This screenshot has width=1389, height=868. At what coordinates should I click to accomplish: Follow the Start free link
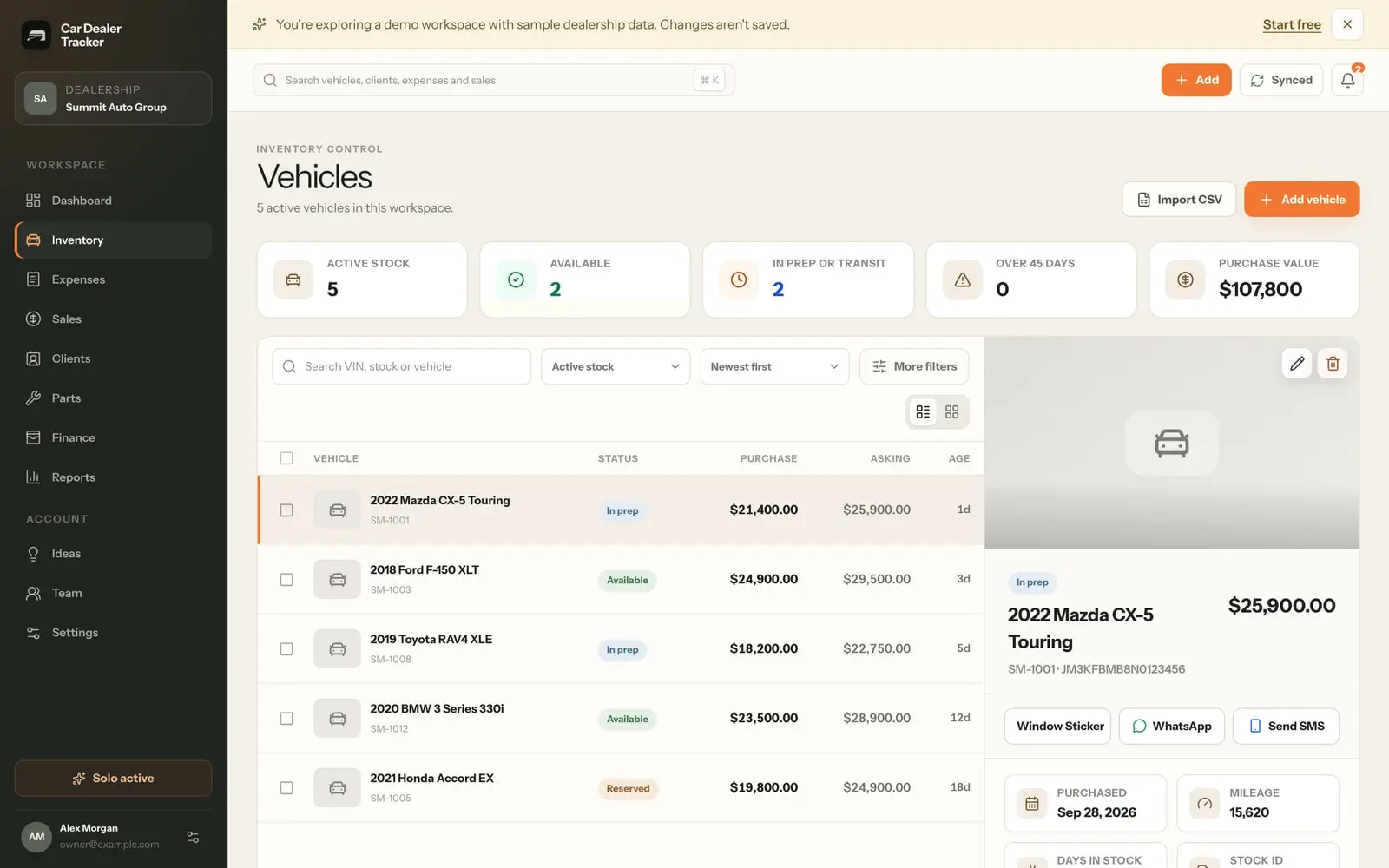coord(1292,24)
